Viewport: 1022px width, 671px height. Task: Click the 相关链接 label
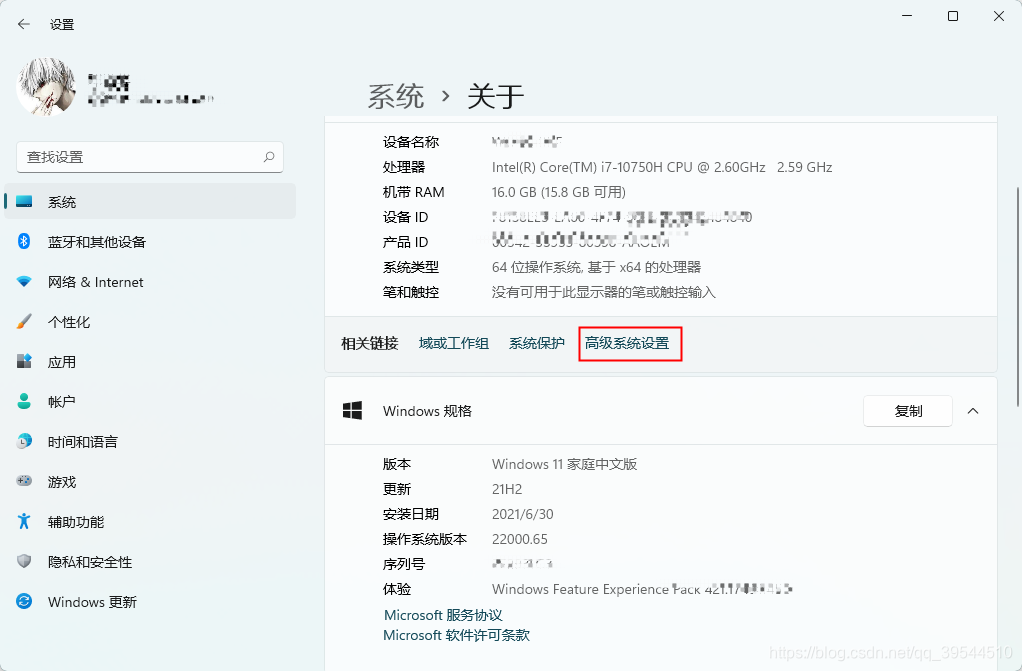click(x=370, y=343)
